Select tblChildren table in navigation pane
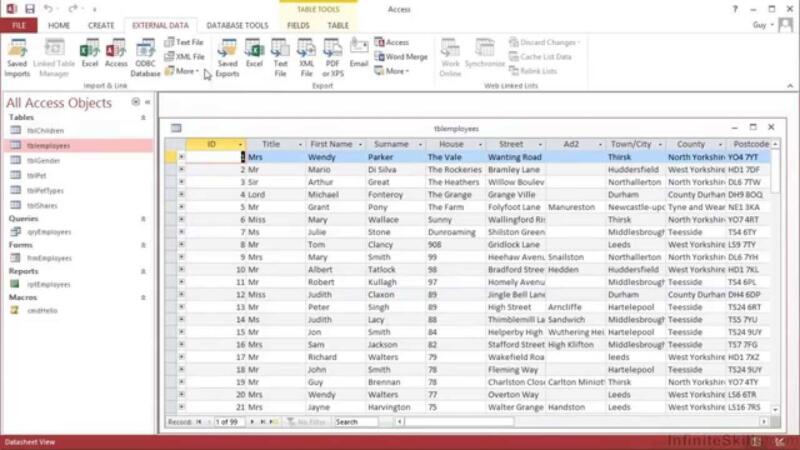The width and height of the screenshot is (800, 450). click(46, 131)
